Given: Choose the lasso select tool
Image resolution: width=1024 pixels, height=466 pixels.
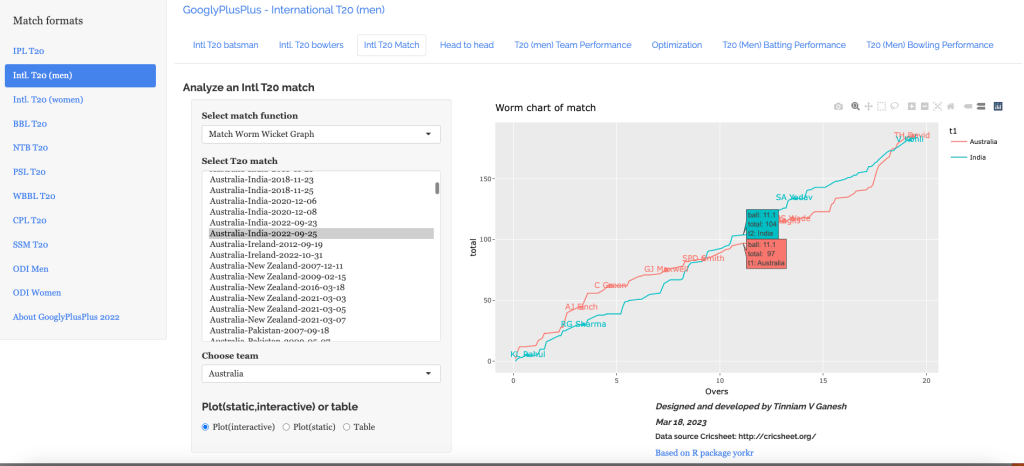Looking at the screenshot, I should (x=895, y=106).
